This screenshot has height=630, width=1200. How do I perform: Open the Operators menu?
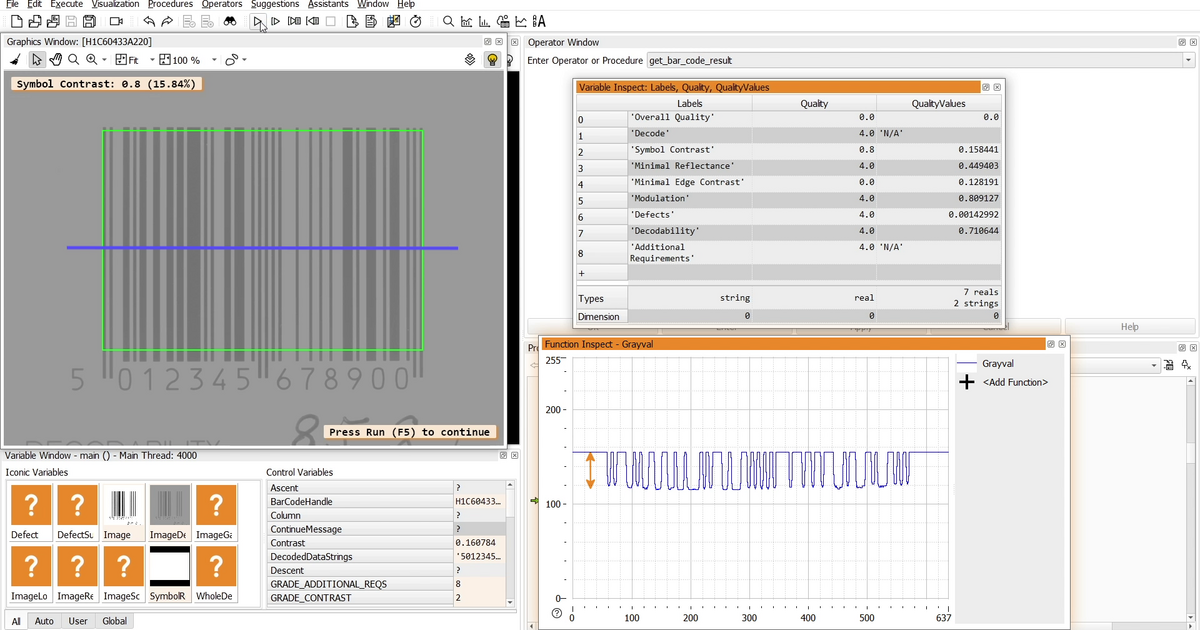(222, 4)
